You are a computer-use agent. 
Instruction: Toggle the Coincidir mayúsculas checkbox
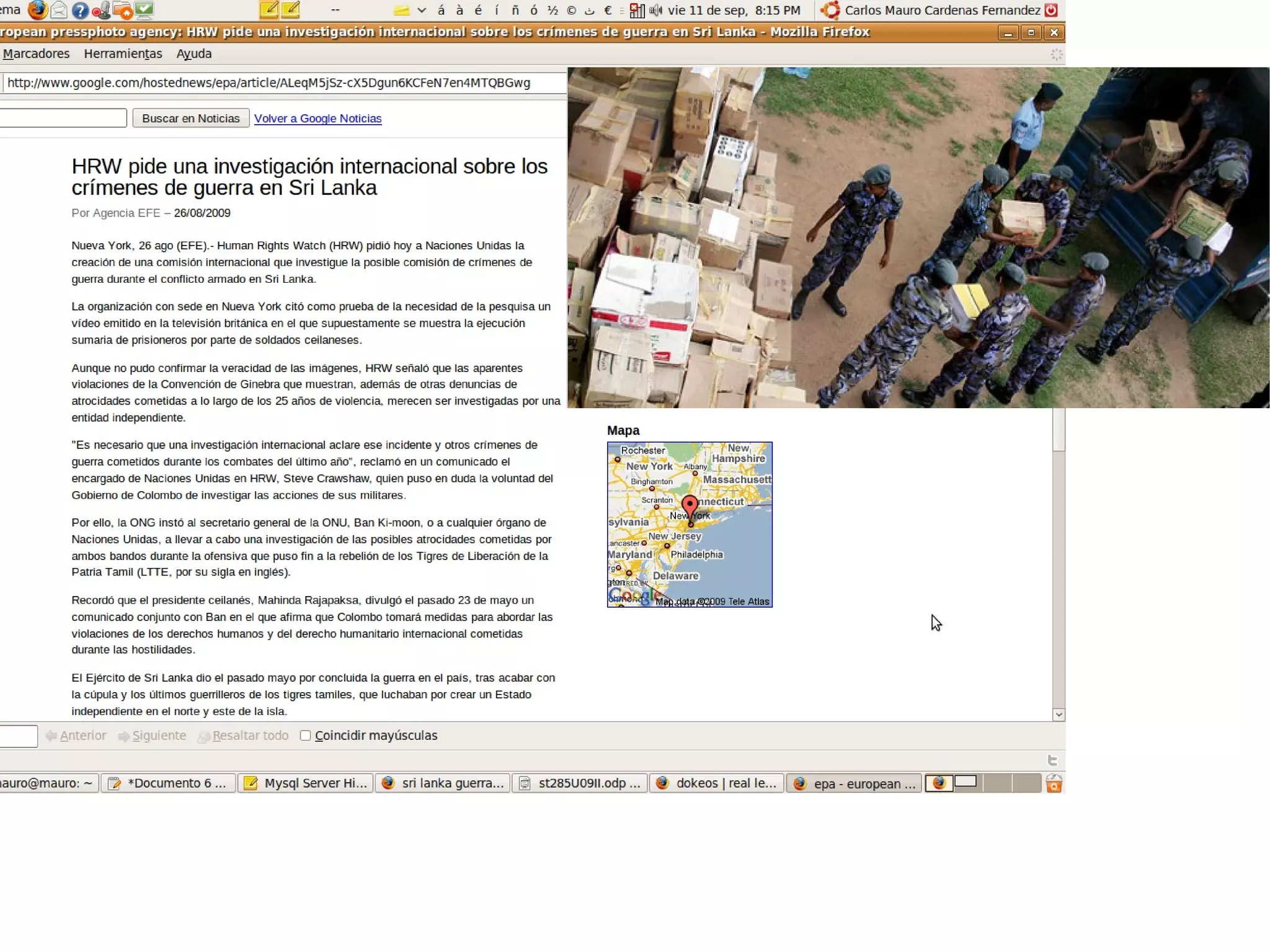click(305, 736)
